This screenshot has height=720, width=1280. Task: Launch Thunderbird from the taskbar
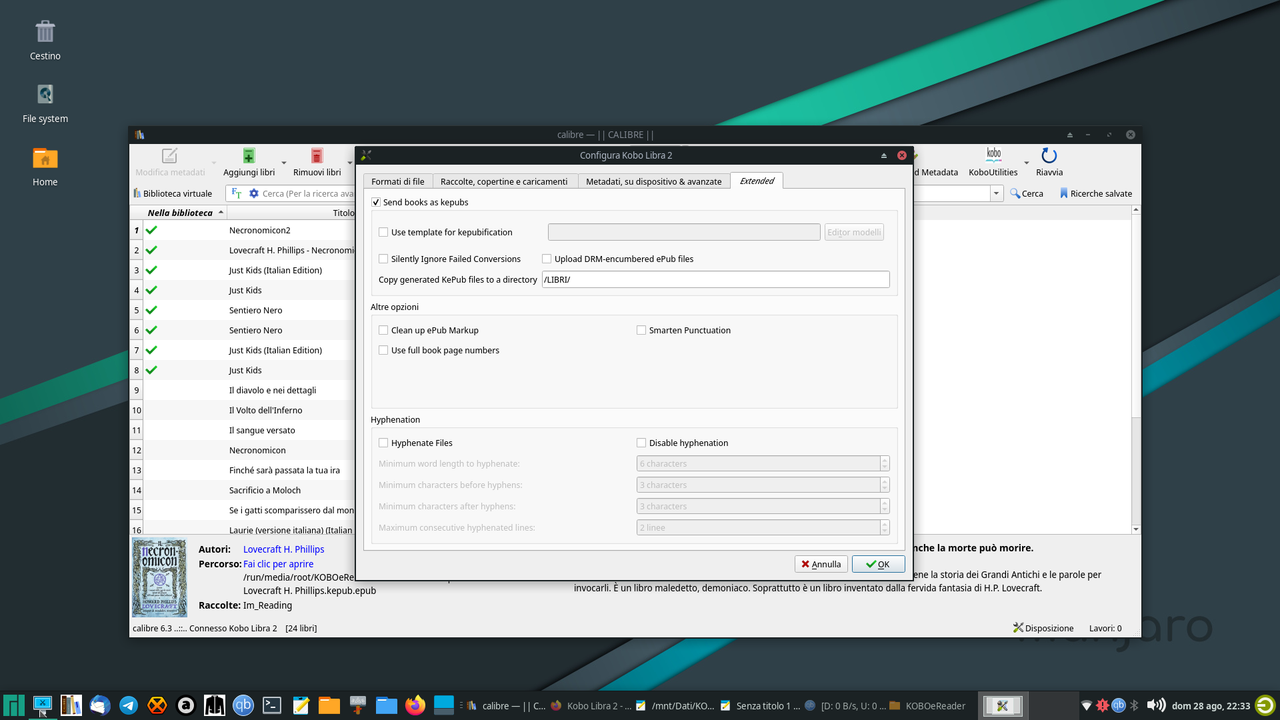click(x=100, y=705)
